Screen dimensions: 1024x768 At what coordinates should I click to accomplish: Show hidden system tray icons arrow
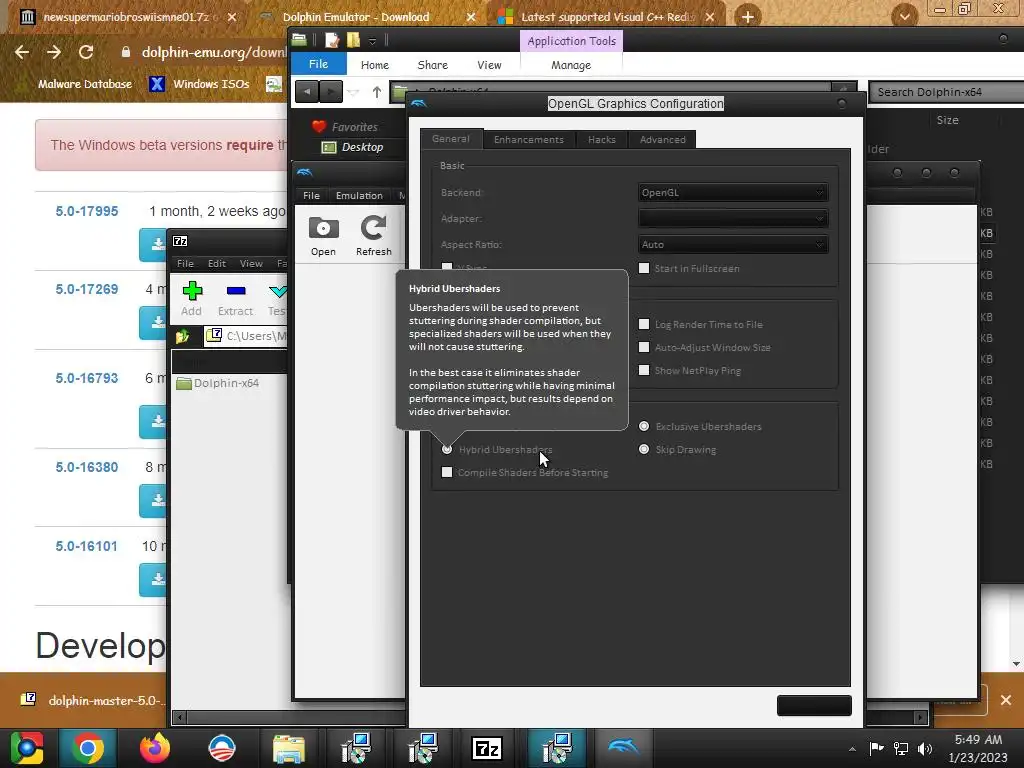coord(852,749)
